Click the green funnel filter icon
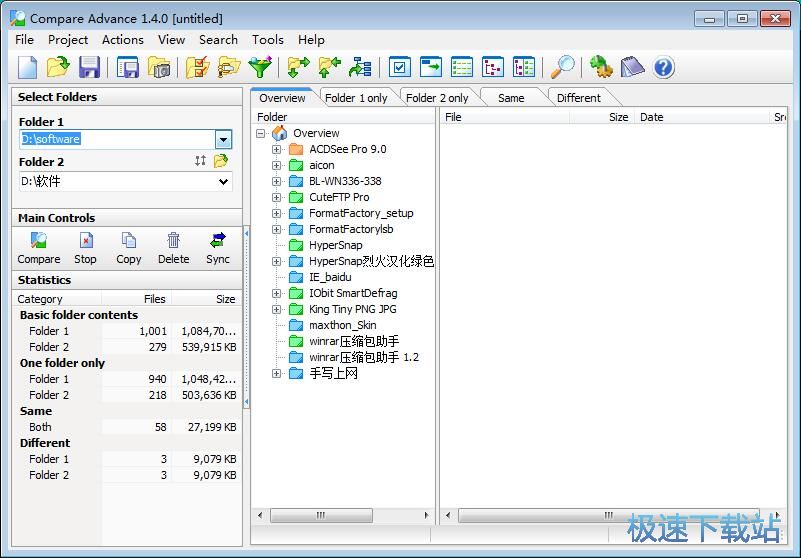801x558 pixels. [x=260, y=67]
